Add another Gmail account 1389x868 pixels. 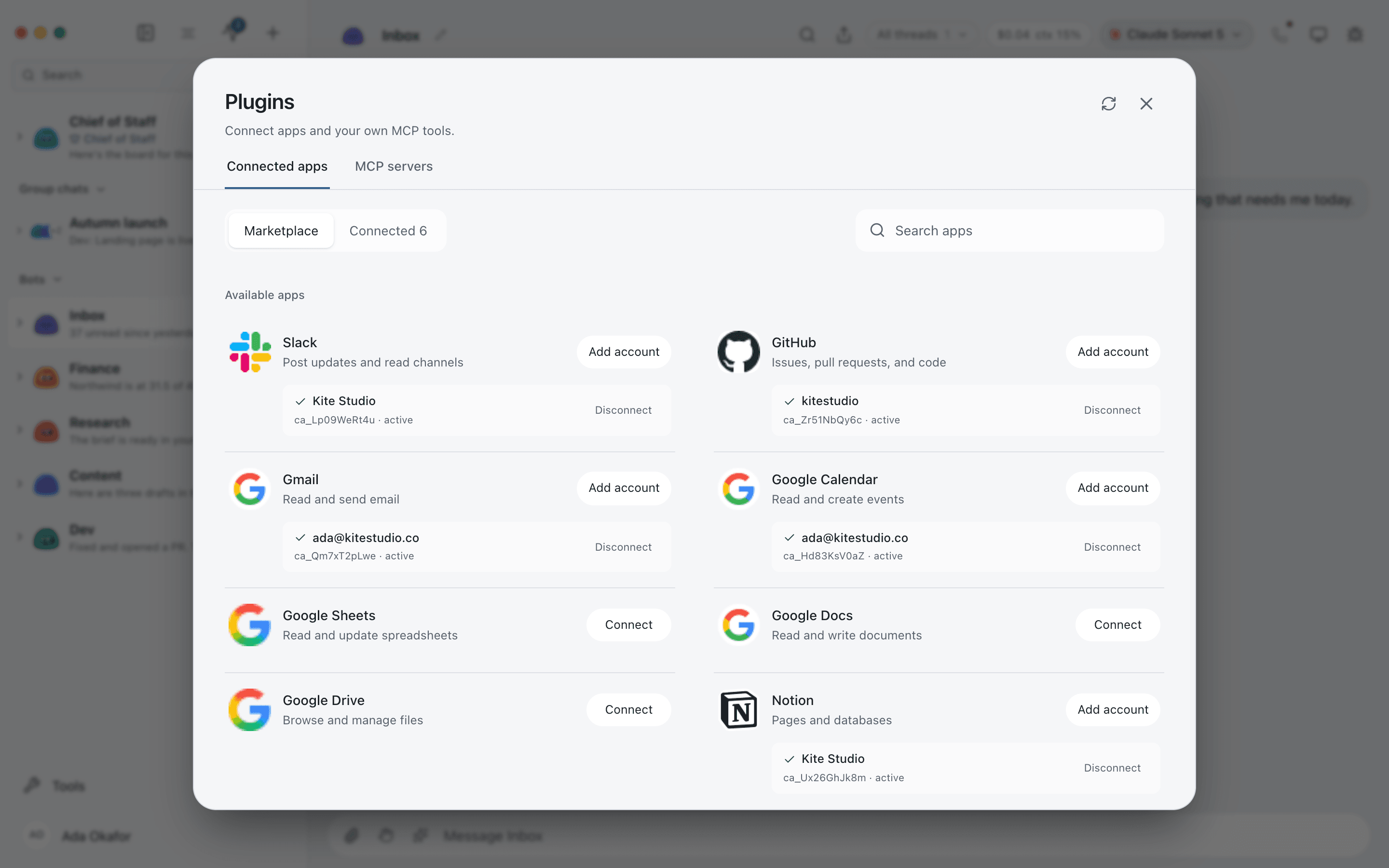[624, 488]
